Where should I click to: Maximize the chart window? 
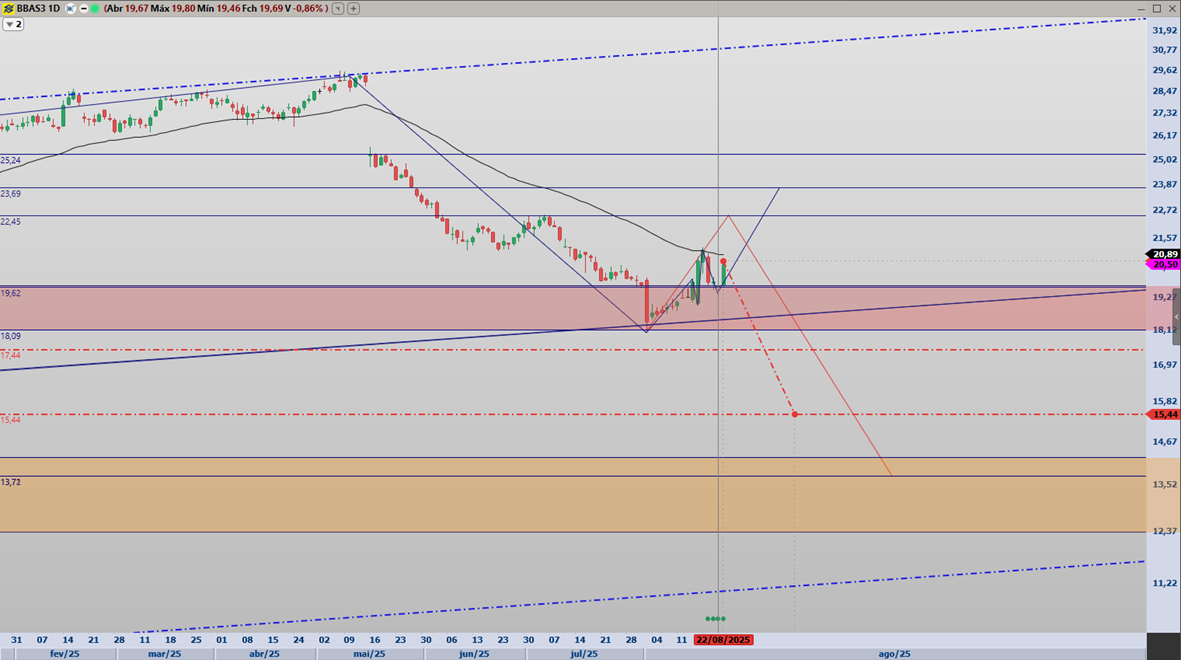pyautogui.click(x=1157, y=8)
